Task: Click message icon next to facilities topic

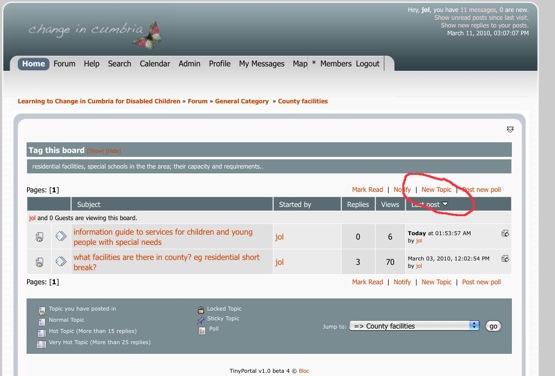Action: click(61, 261)
